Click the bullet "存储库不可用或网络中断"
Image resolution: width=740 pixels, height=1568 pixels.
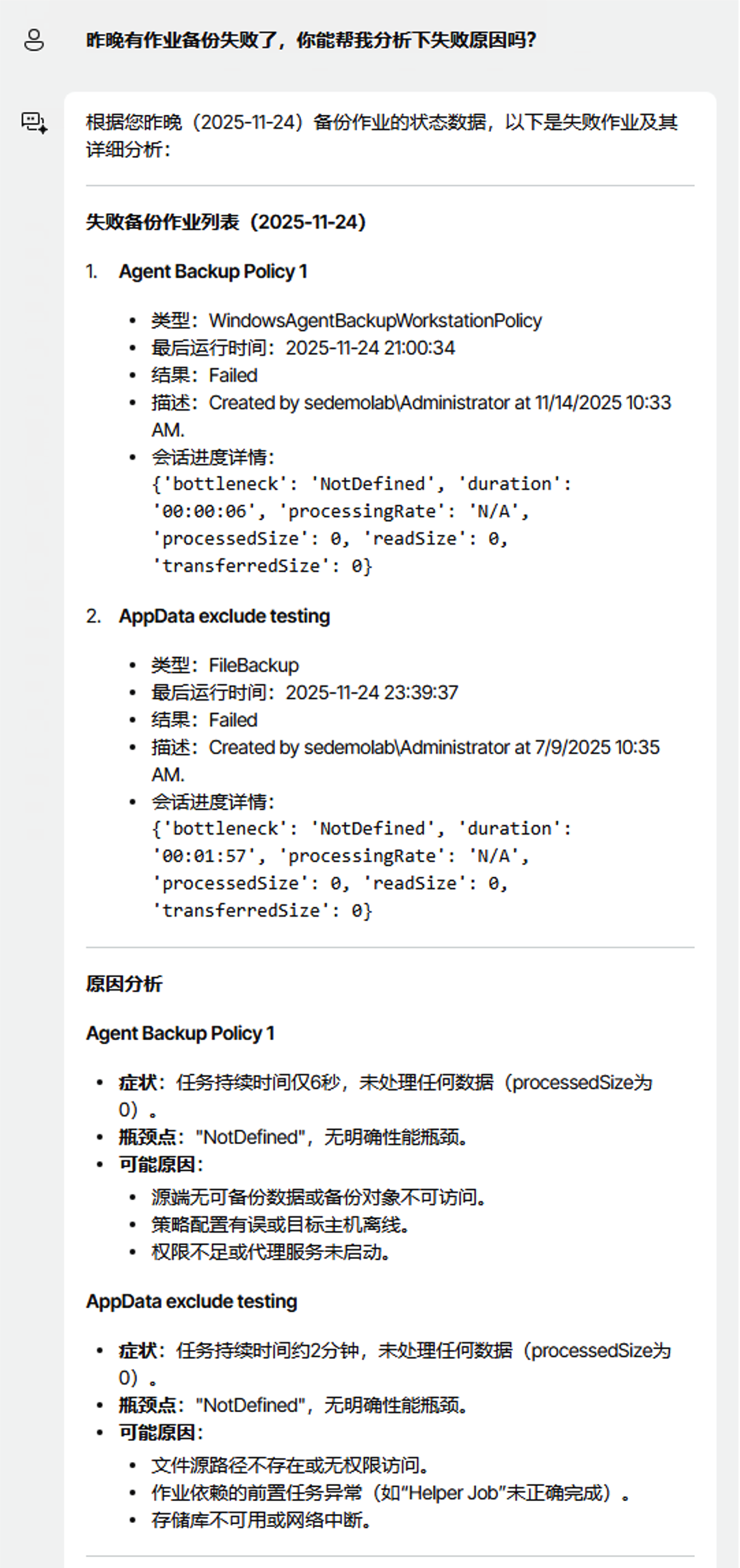pos(261,1520)
